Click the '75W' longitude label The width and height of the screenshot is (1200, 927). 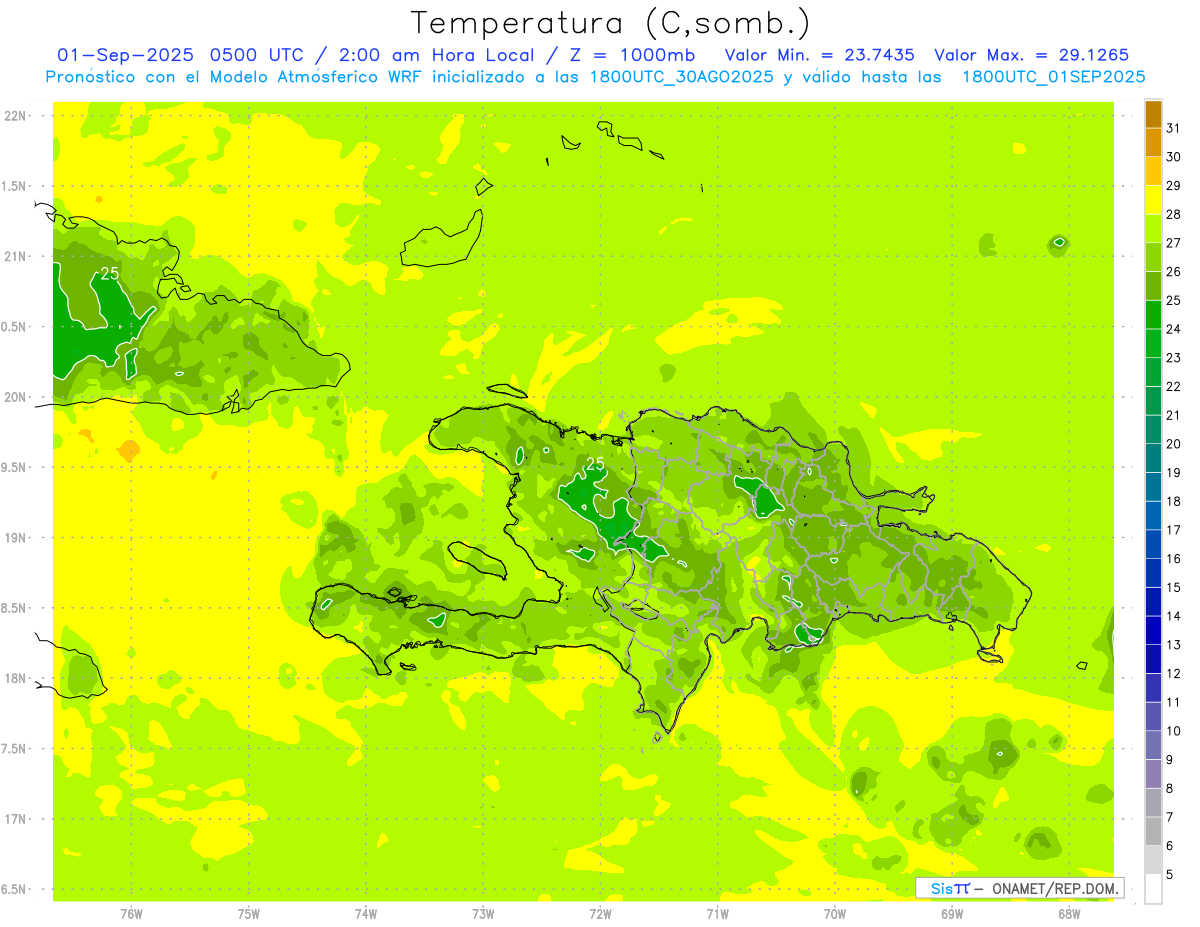pyautogui.click(x=249, y=913)
